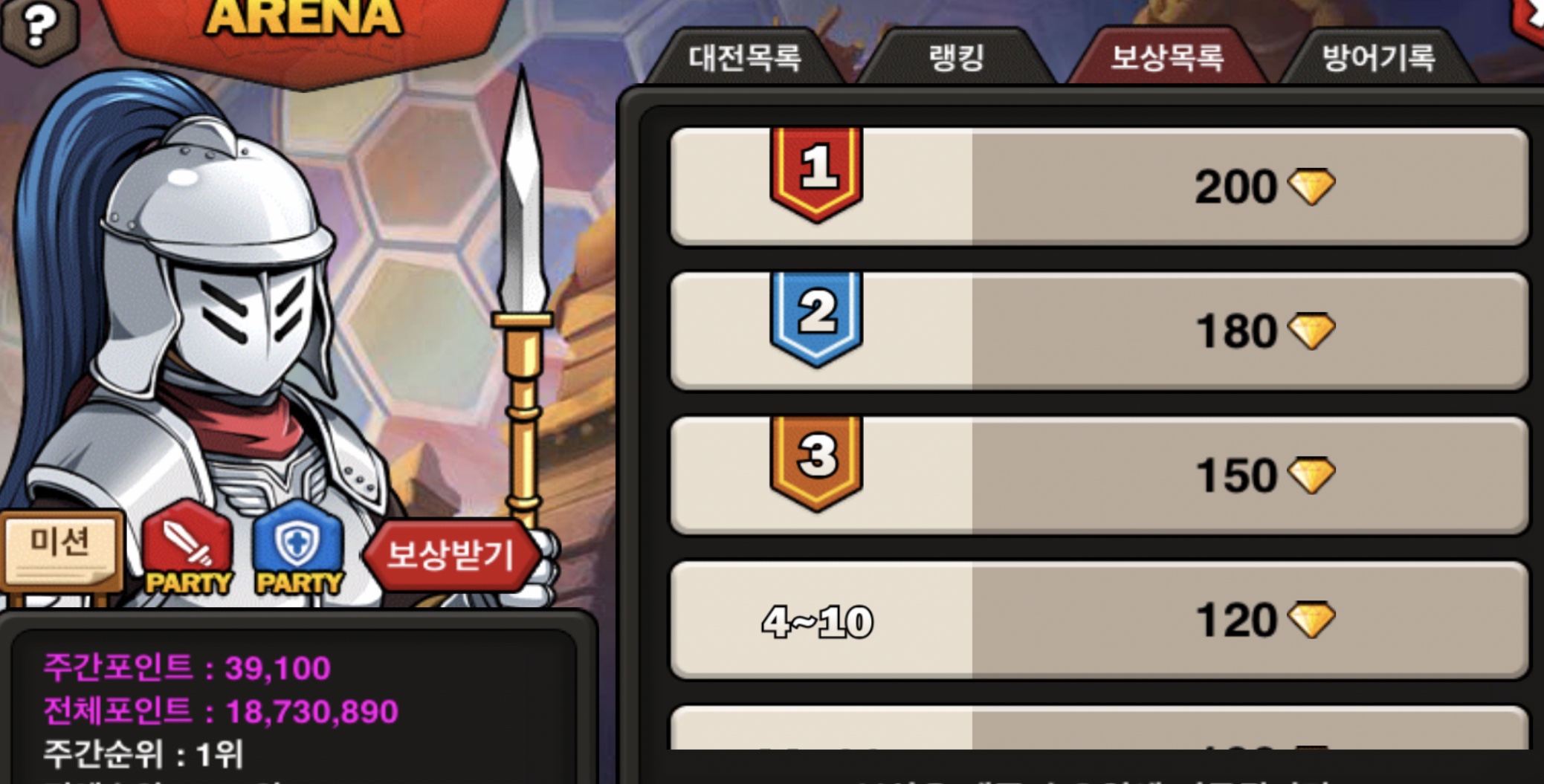The width and height of the screenshot is (1544, 784).
Task: Switch to the 대전목록 tab
Action: (745, 57)
